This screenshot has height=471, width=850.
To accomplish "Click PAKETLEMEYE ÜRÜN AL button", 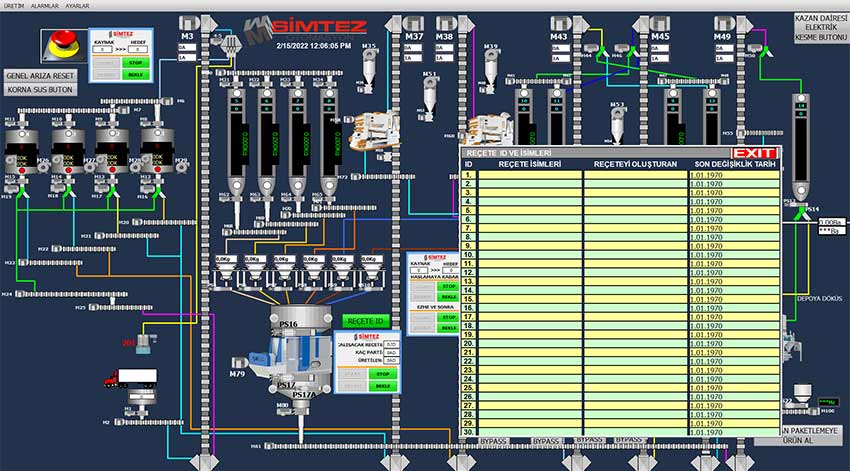I will coord(797,435).
